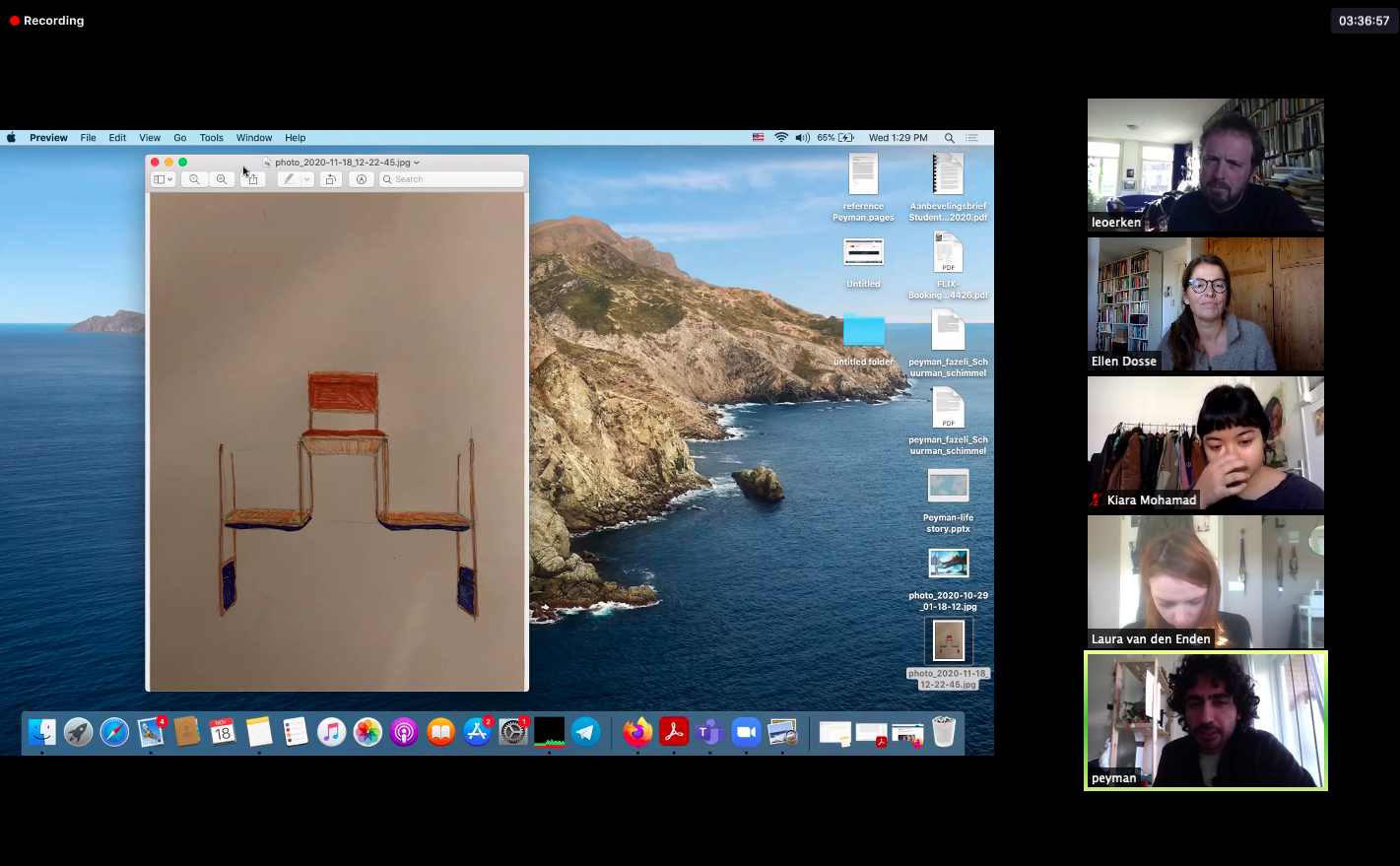
Task: Open Calendar showing 18 in Dock
Action: coord(223,732)
